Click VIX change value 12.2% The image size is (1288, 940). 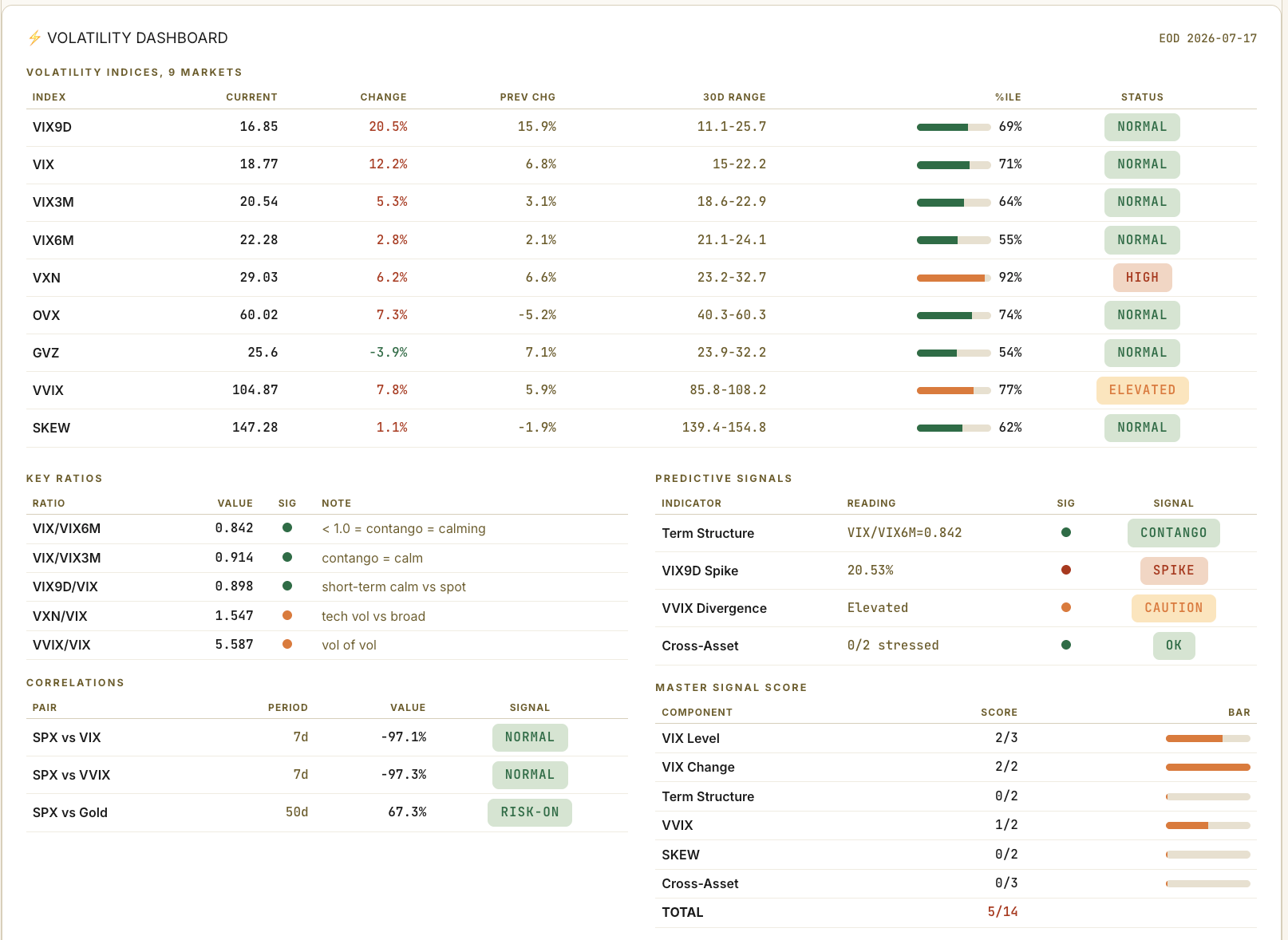click(388, 164)
